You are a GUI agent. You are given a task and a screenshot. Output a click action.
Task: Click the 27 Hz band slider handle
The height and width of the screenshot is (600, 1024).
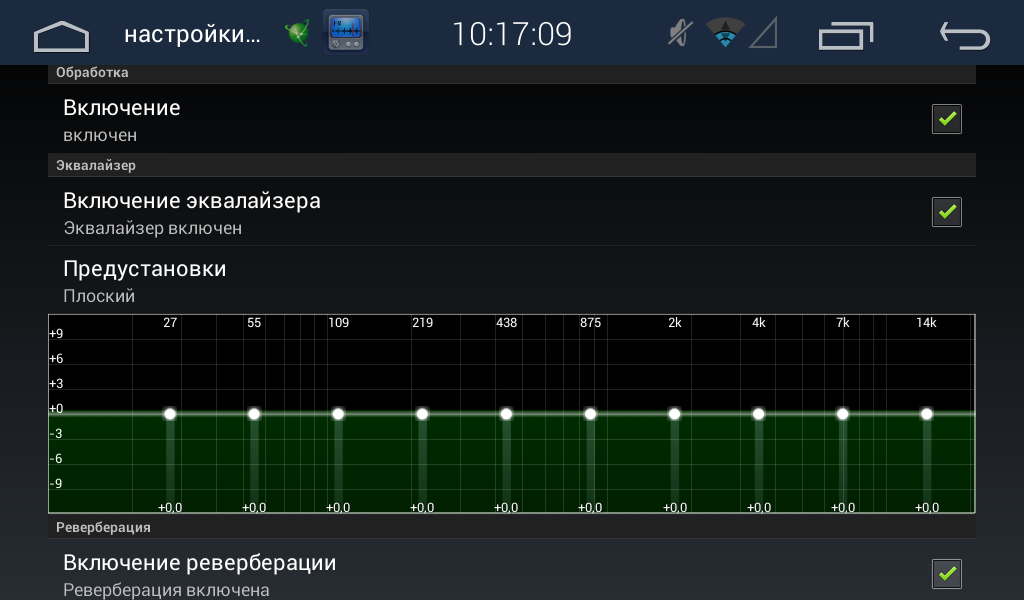(x=170, y=414)
